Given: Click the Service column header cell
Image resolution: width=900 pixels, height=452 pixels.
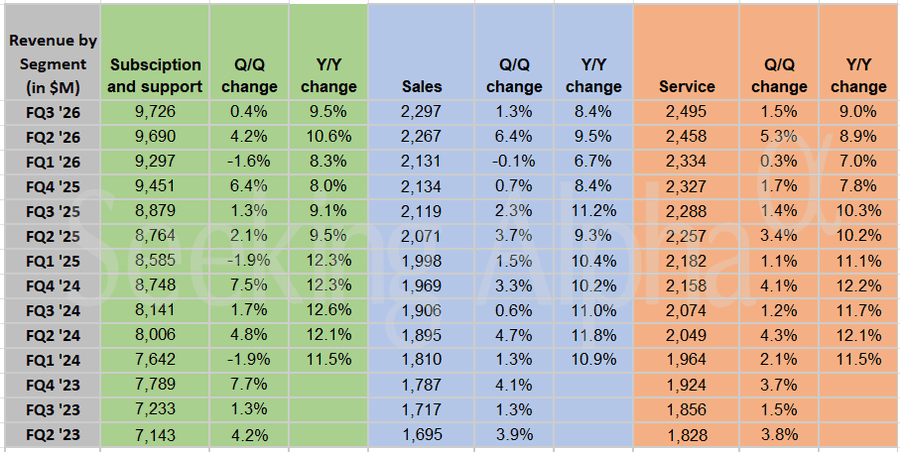Looking at the screenshot, I should pos(686,87).
